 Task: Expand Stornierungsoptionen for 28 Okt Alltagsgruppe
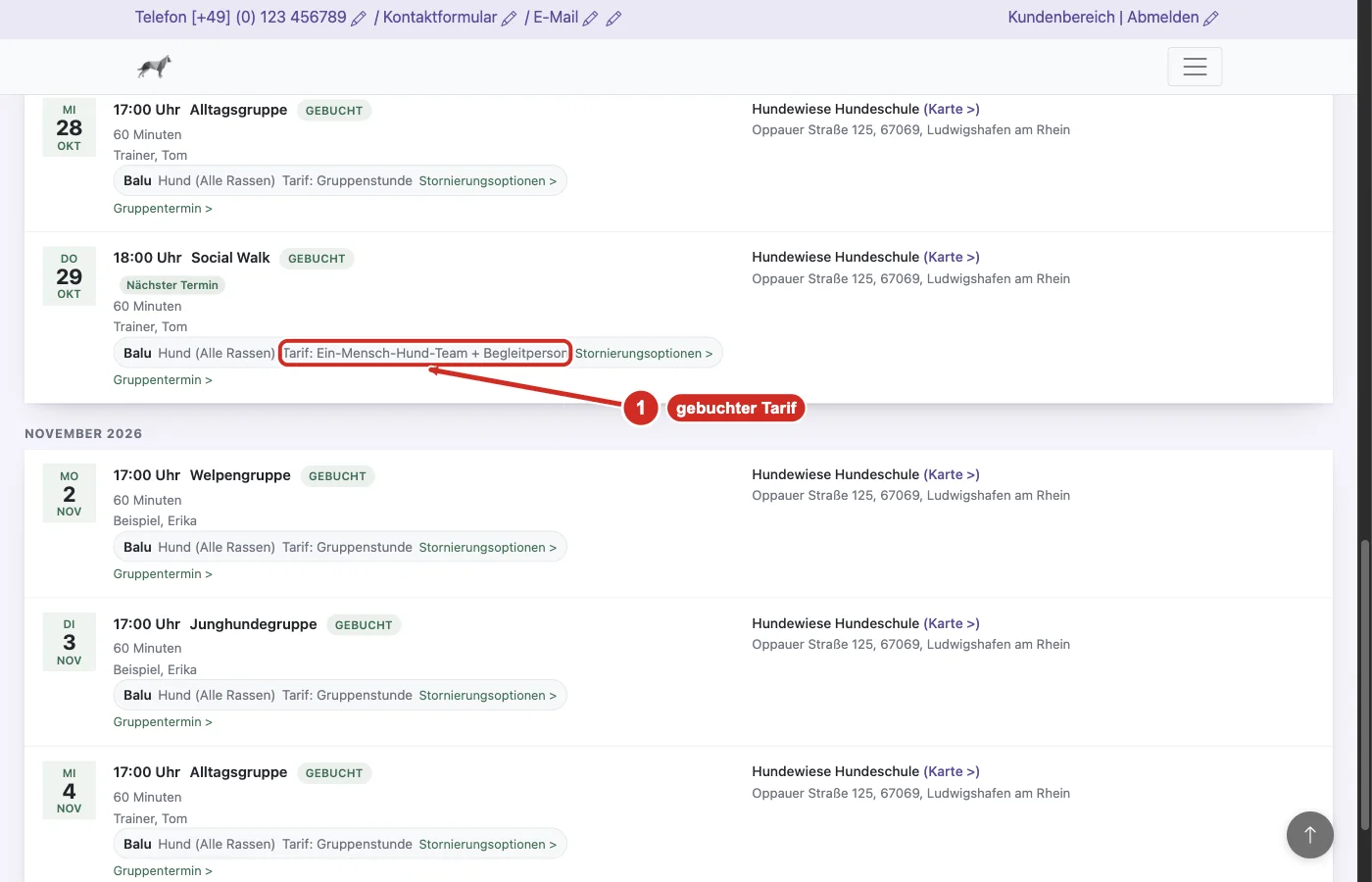(x=487, y=180)
